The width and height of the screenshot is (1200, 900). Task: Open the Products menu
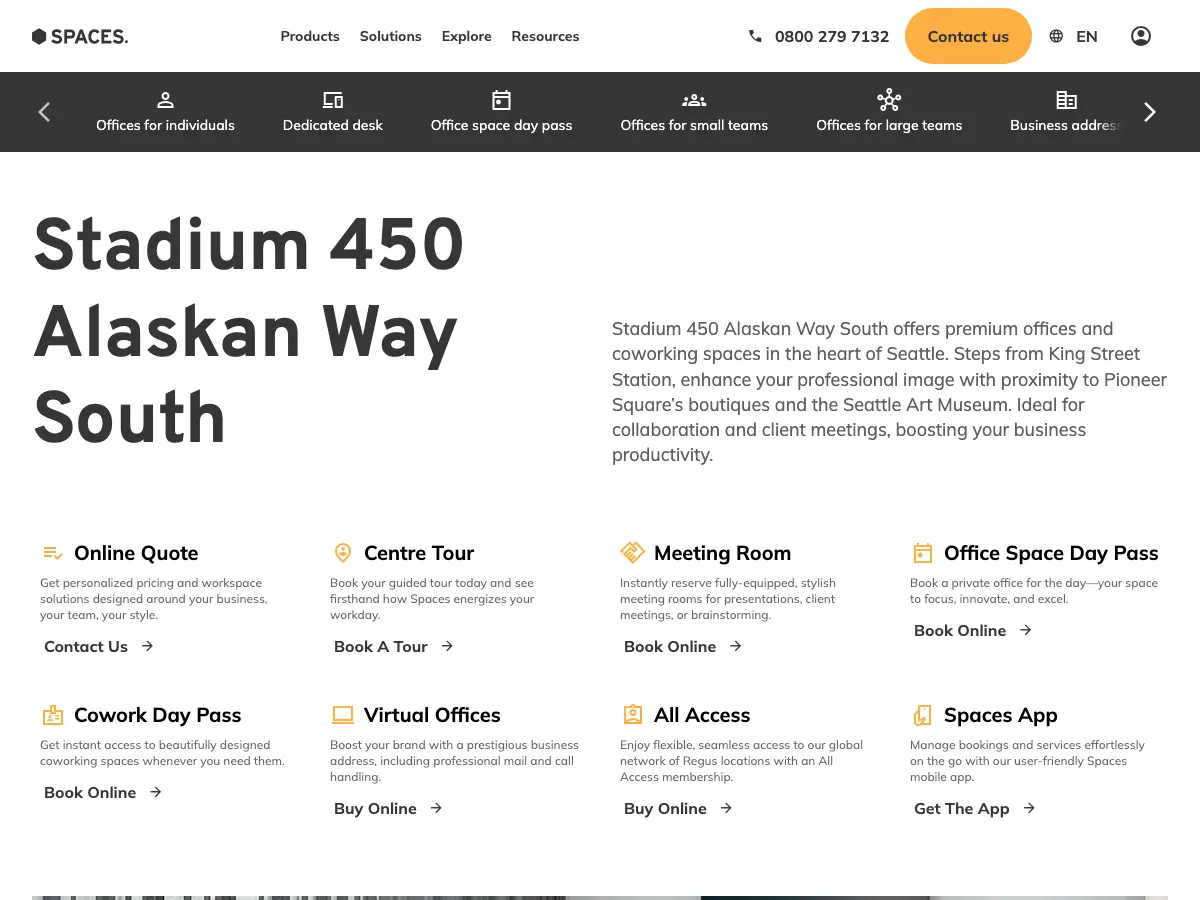310,36
